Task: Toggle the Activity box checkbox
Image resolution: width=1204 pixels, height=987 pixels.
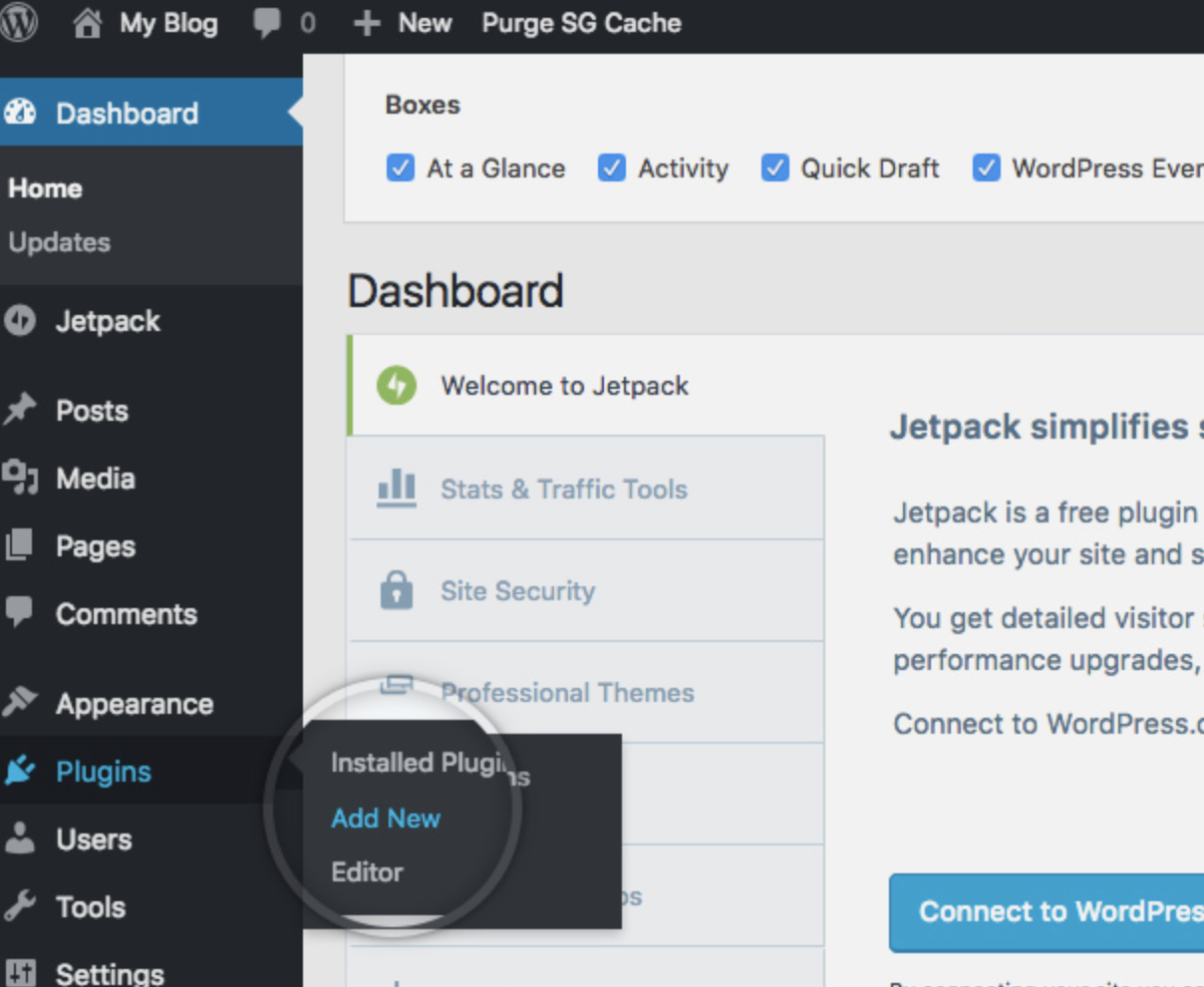Action: point(611,167)
